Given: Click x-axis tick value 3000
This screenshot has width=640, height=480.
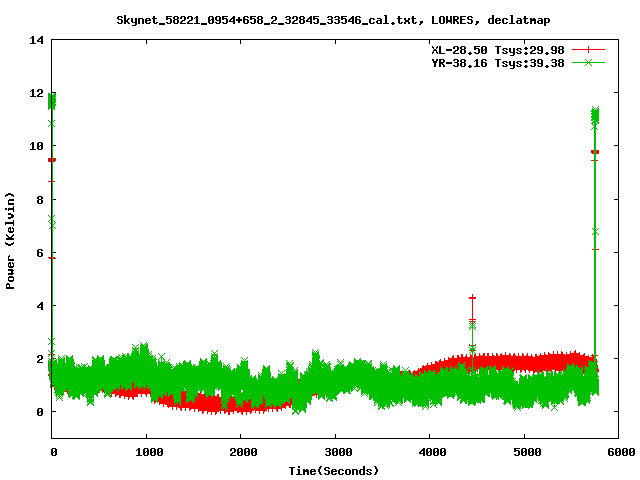Looking at the screenshot, I should (338, 452).
